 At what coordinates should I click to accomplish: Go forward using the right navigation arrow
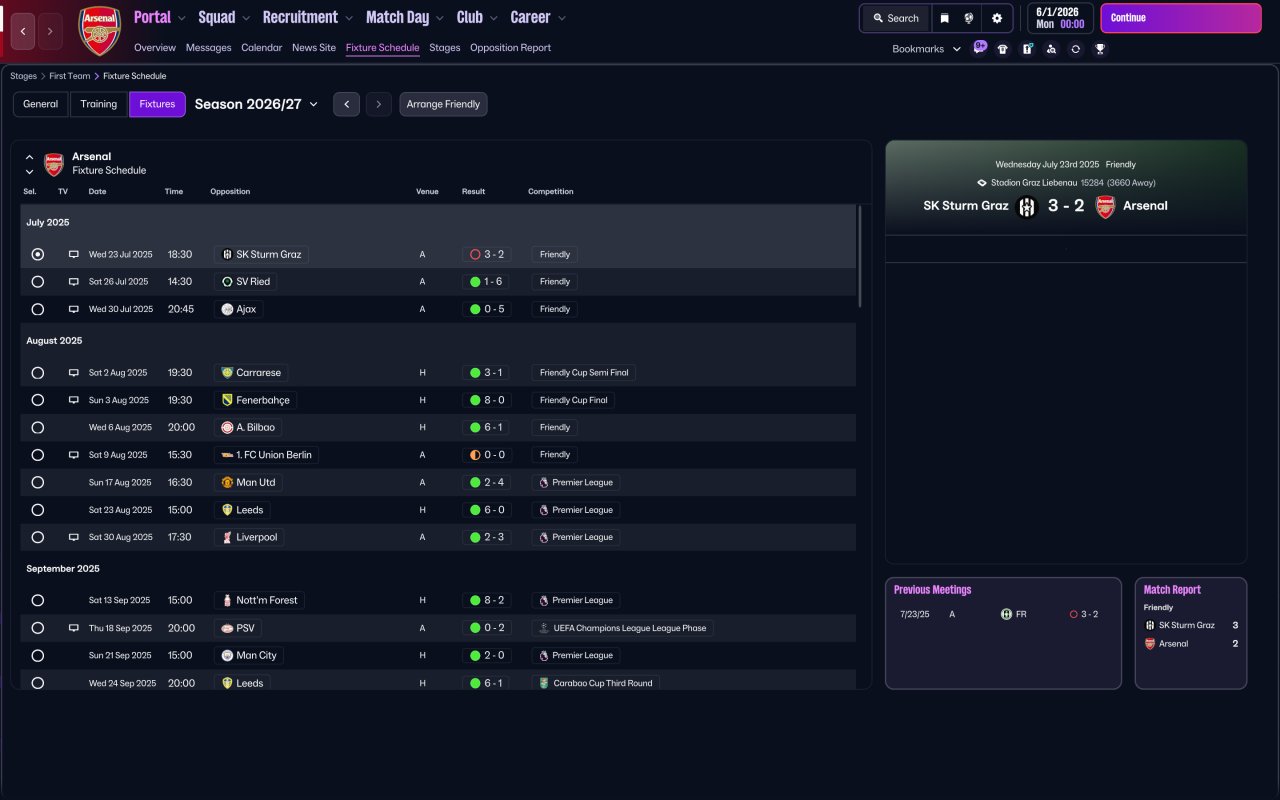tap(50, 31)
